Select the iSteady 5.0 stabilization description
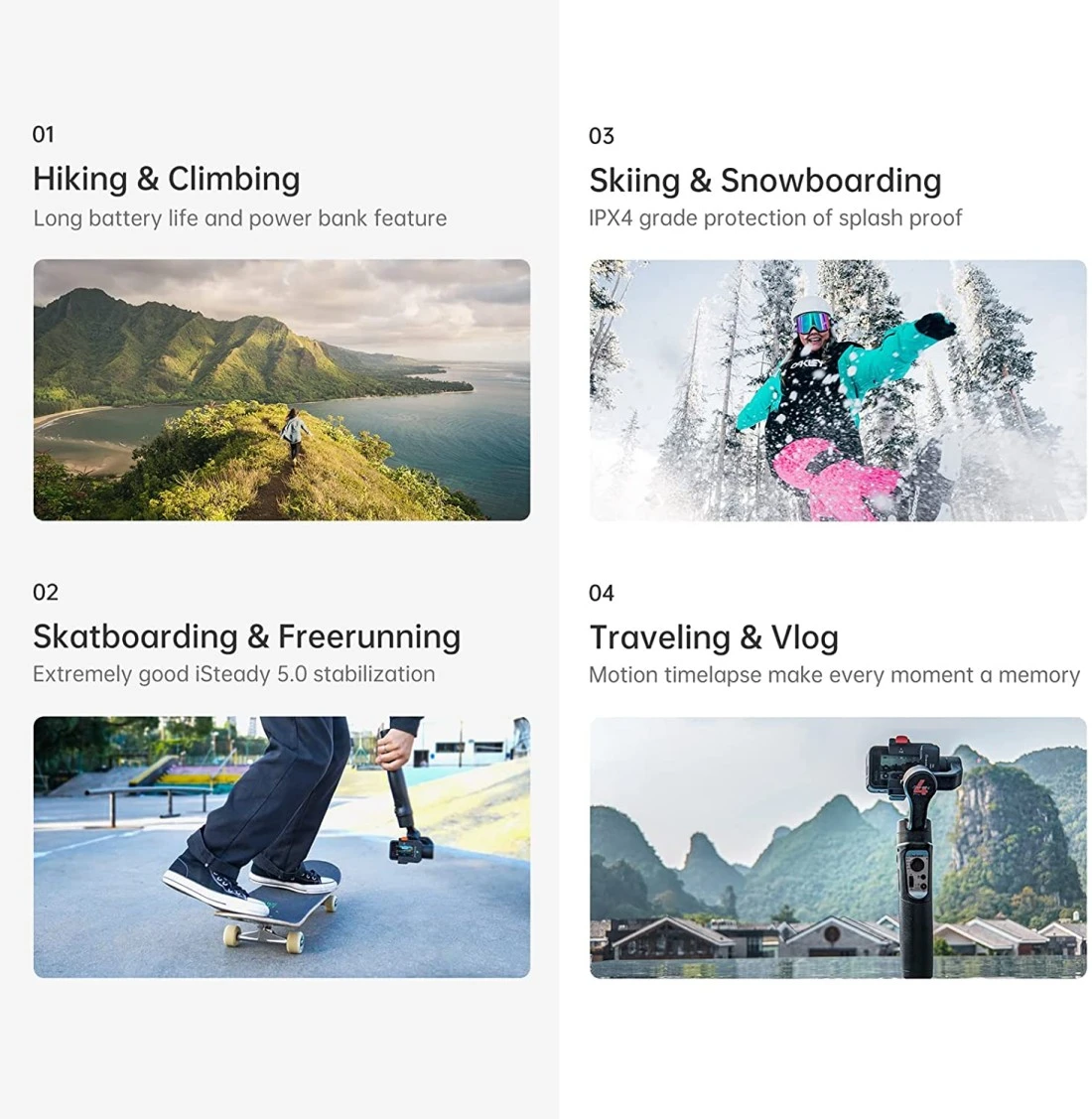Screen dimensions: 1092x1119 [x=233, y=674]
